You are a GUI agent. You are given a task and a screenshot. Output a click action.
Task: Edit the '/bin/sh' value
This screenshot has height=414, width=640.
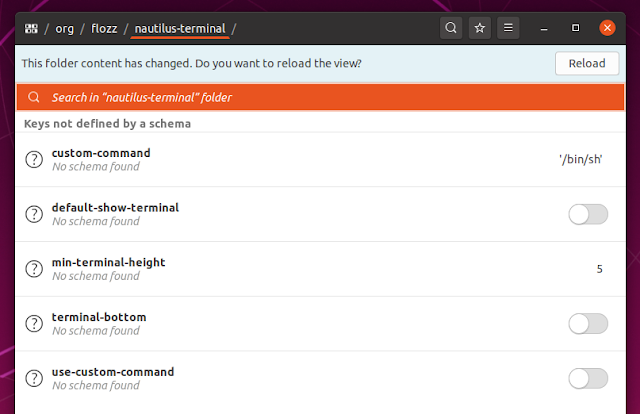coord(580,159)
